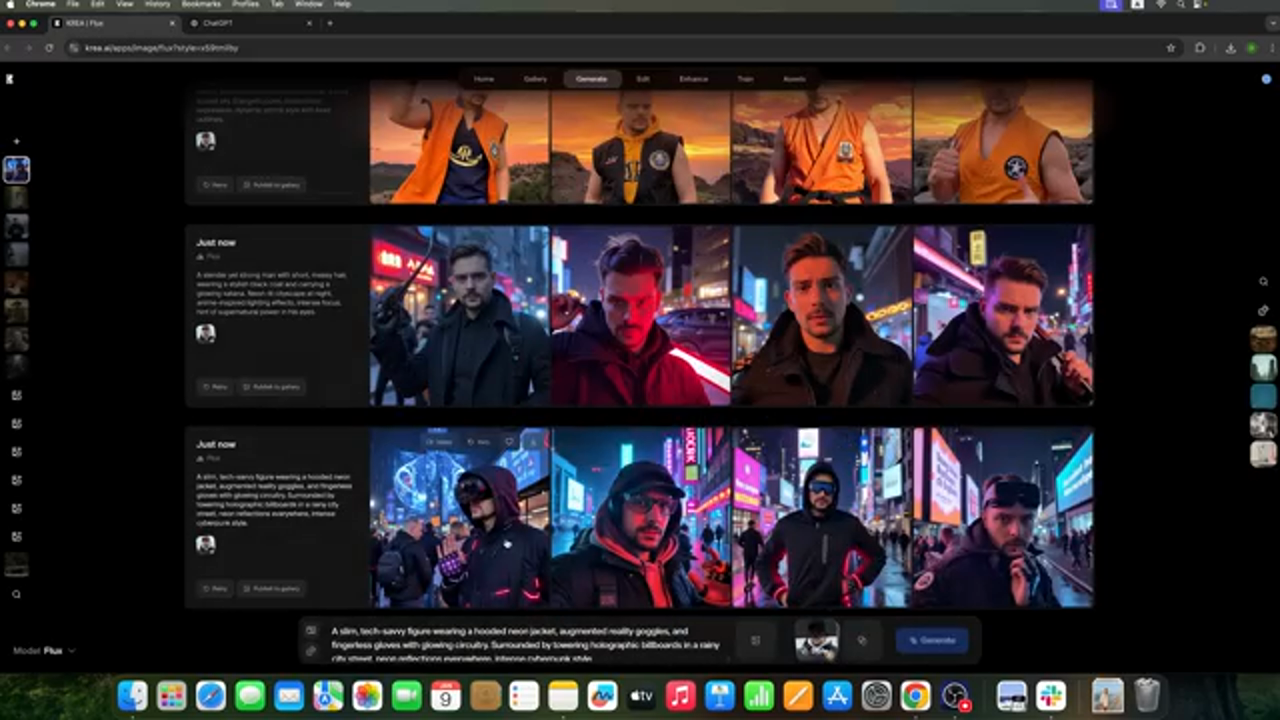Bookmark the page with star icon

(x=1171, y=47)
